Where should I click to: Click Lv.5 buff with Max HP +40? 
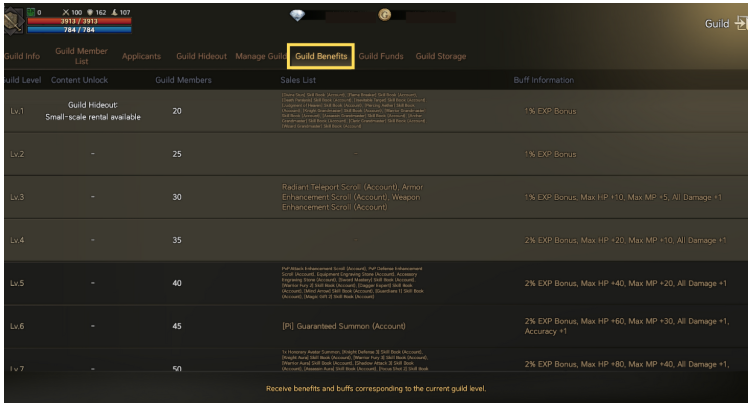(625, 283)
